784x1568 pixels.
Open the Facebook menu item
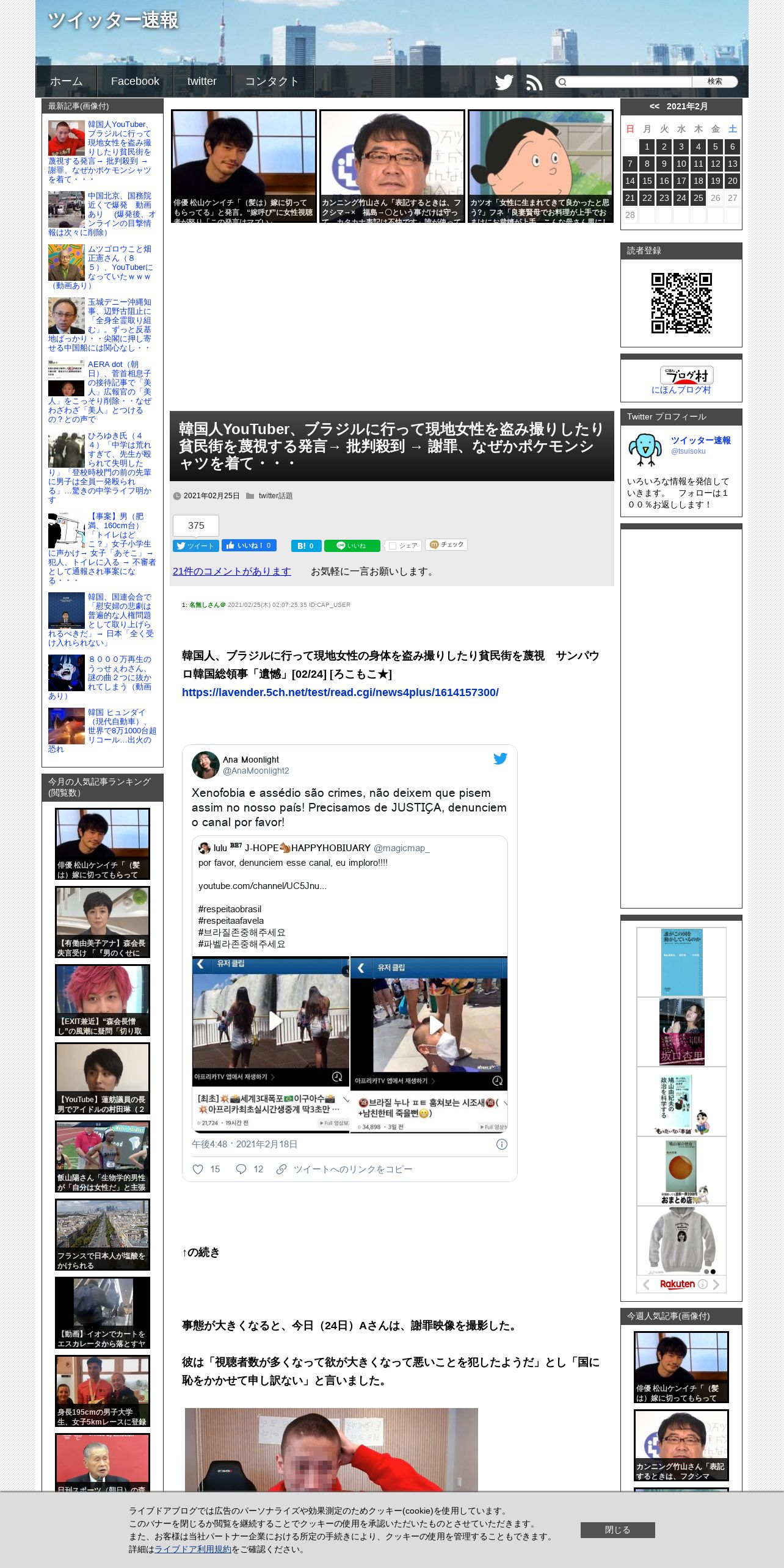pos(135,81)
